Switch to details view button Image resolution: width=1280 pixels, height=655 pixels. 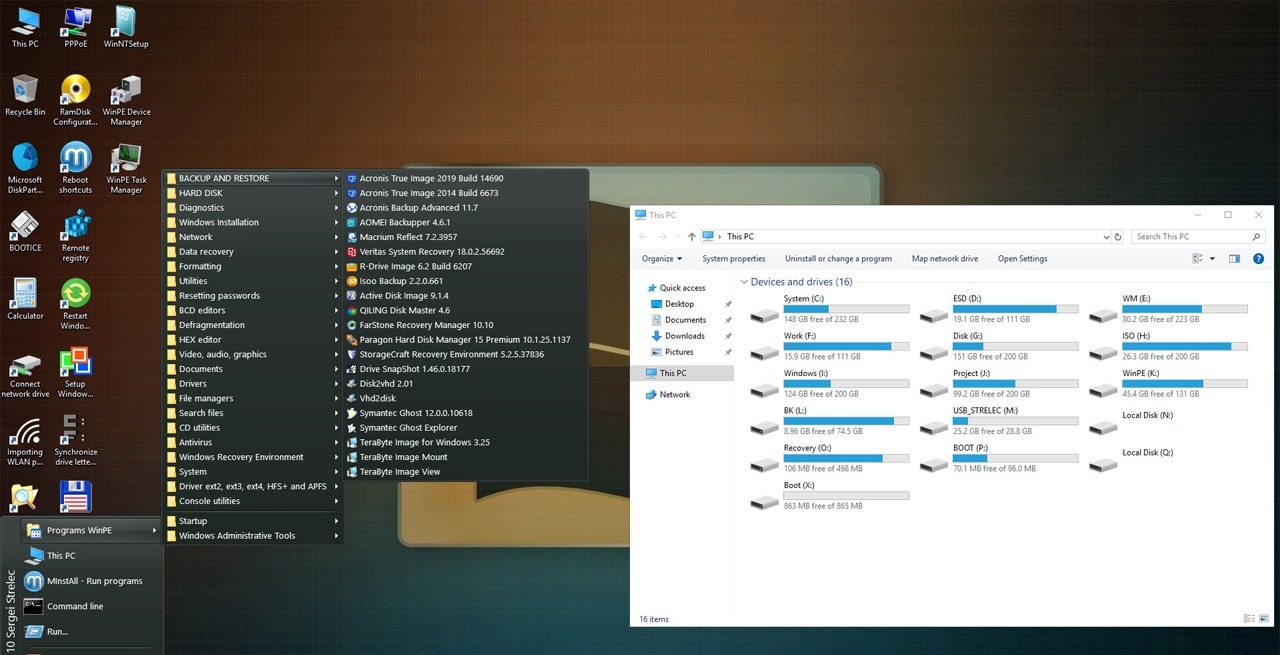[x=1249, y=619]
